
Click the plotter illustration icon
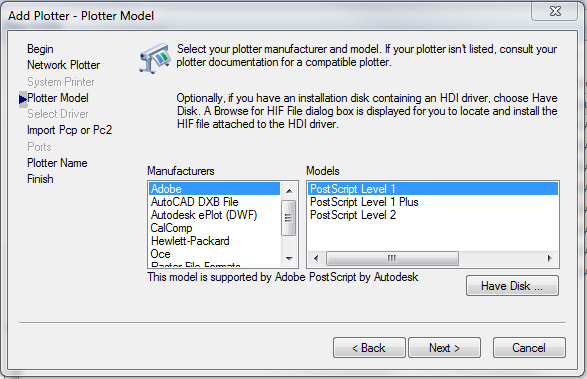(155, 58)
